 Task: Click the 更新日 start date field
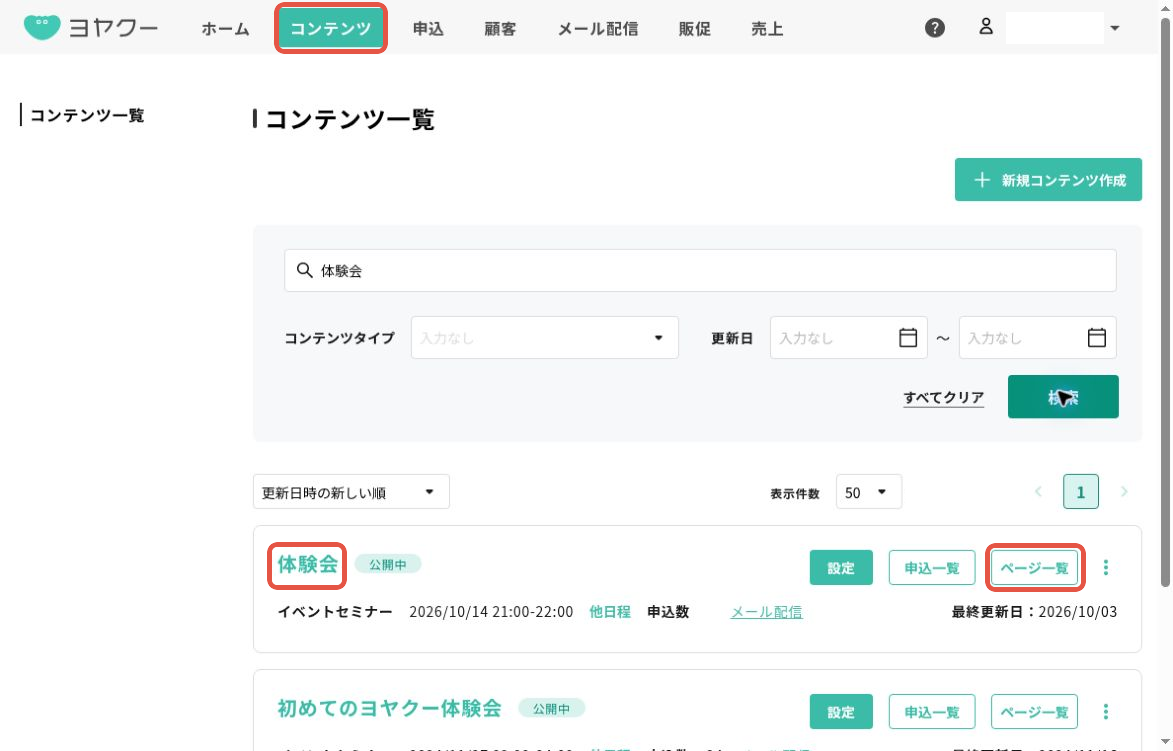click(x=848, y=337)
